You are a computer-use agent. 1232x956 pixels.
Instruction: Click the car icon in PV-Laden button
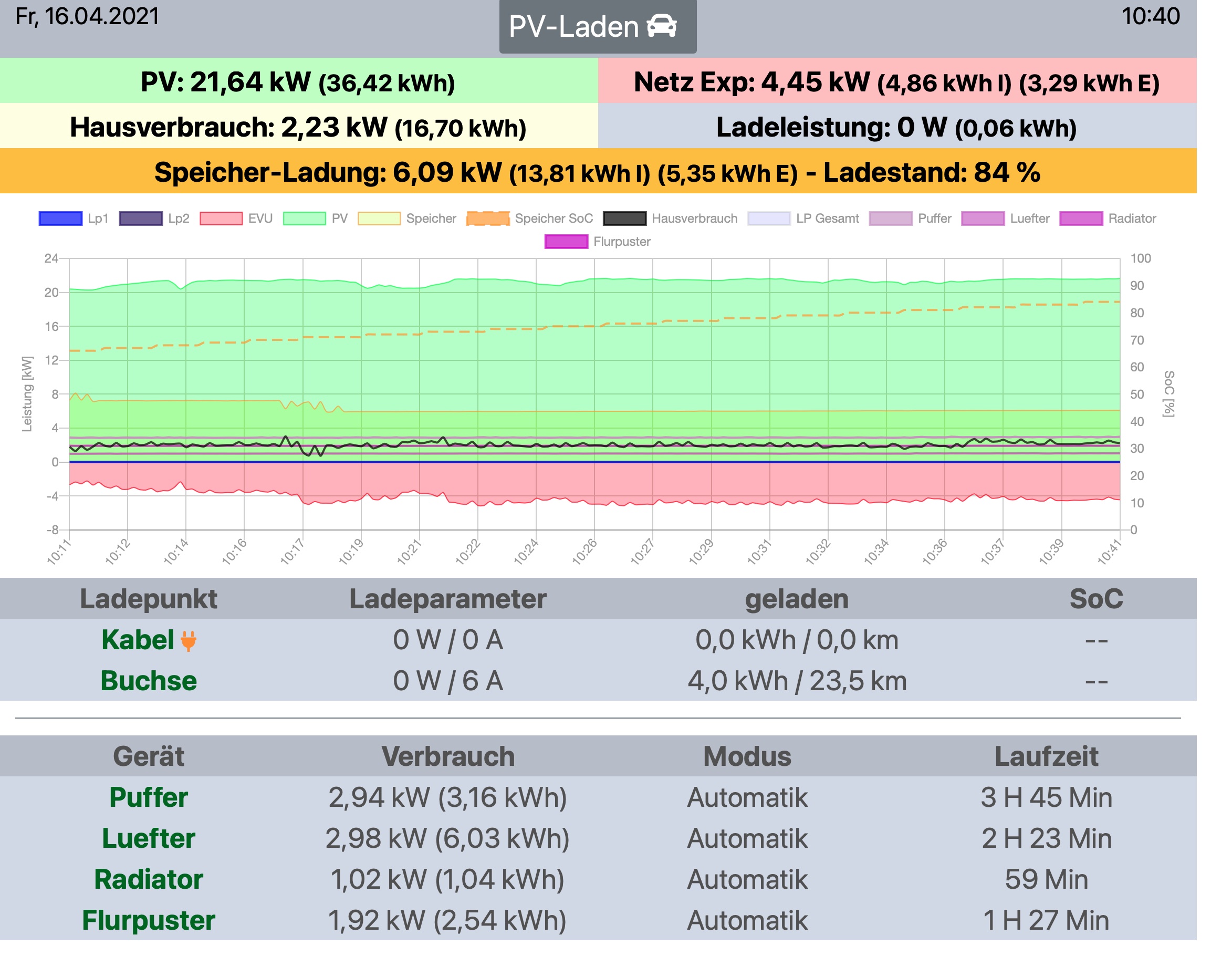661,26
